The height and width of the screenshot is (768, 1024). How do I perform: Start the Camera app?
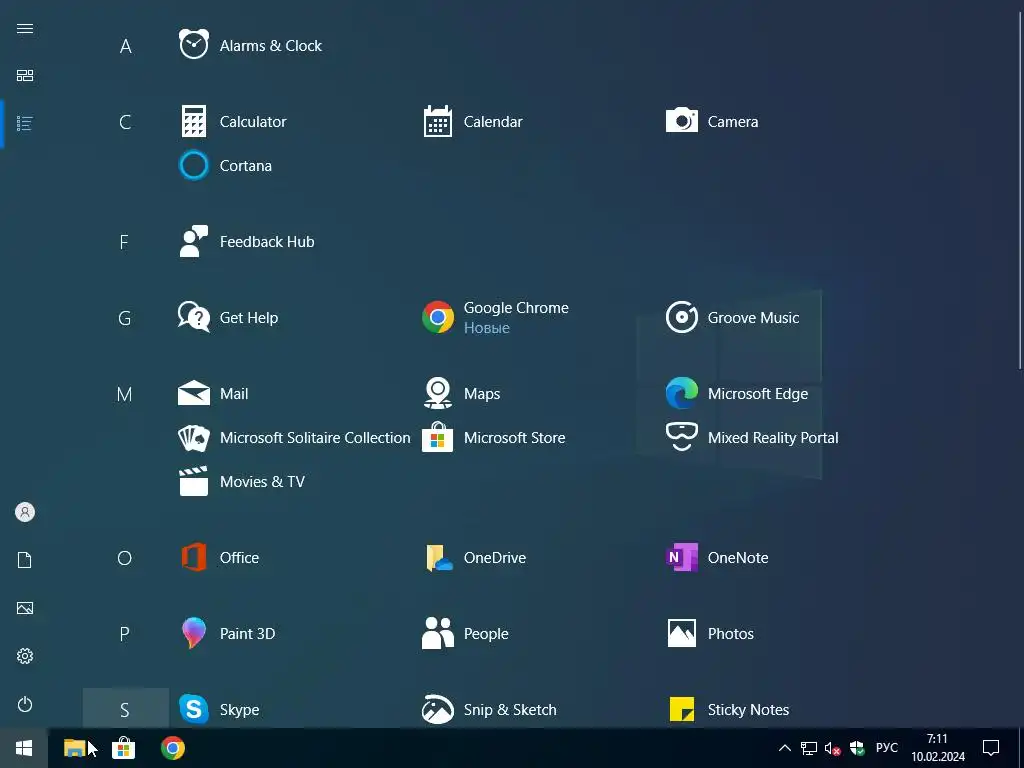click(x=712, y=121)
